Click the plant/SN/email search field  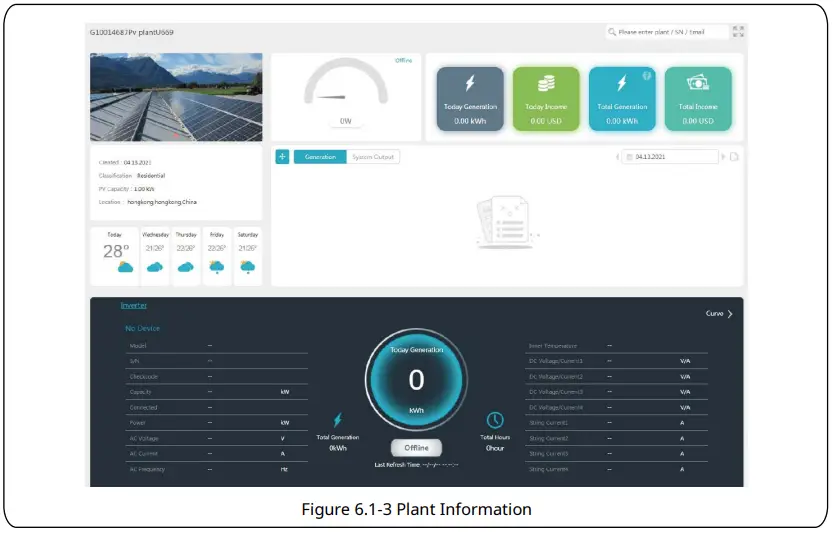point(667,32)
